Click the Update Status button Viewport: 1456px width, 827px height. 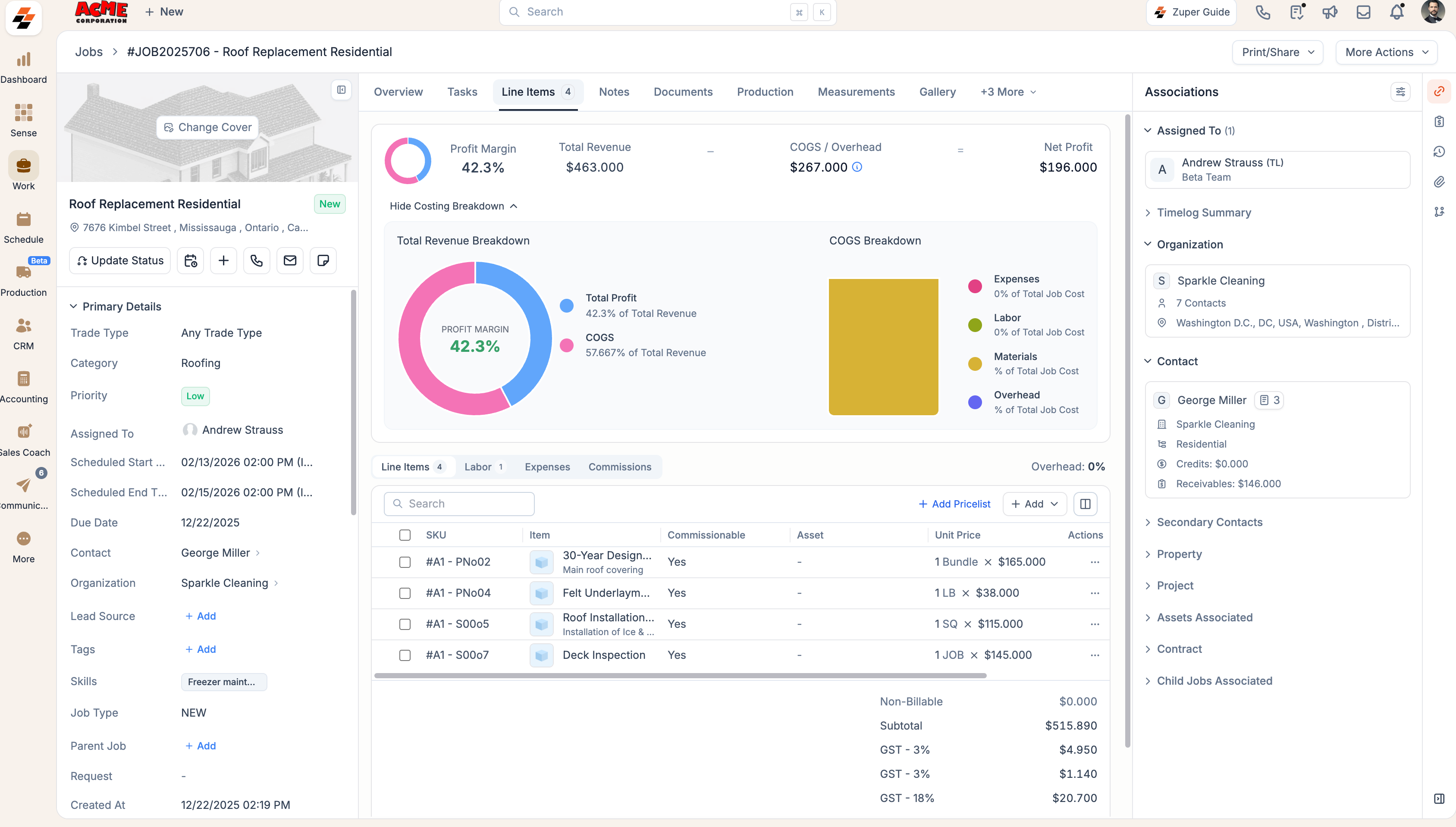pos(120,261)
